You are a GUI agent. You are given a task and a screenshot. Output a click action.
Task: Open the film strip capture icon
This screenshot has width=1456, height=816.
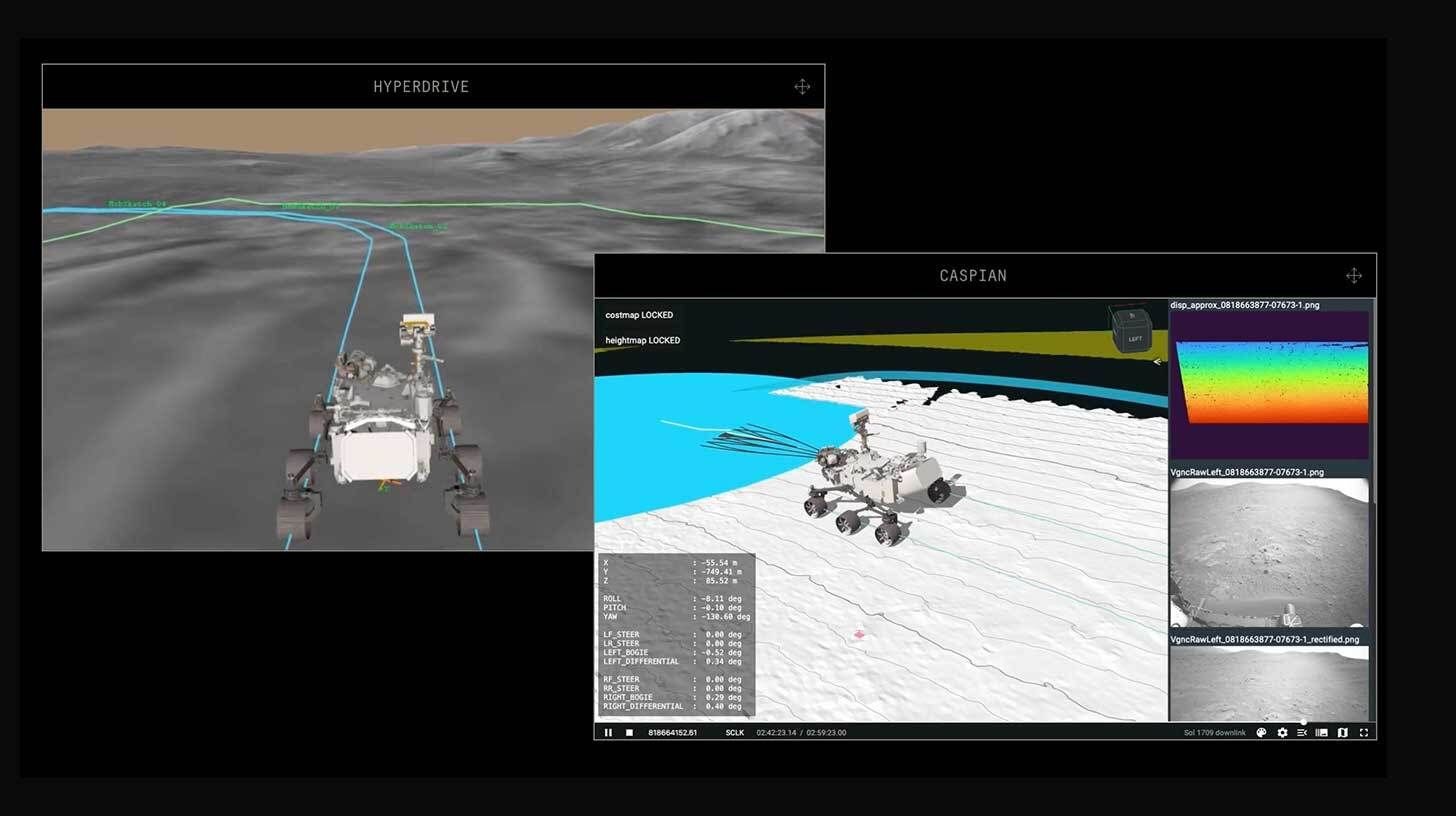tap(1321, 732)
